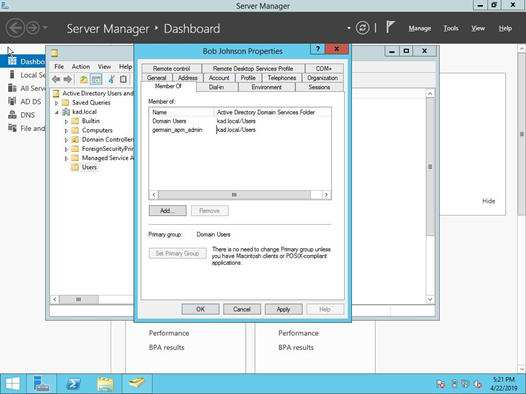Image resolution: width=526 pixels, height=394 pixels.
Task: Open the notifications flag icon
Action: [390, 27]
